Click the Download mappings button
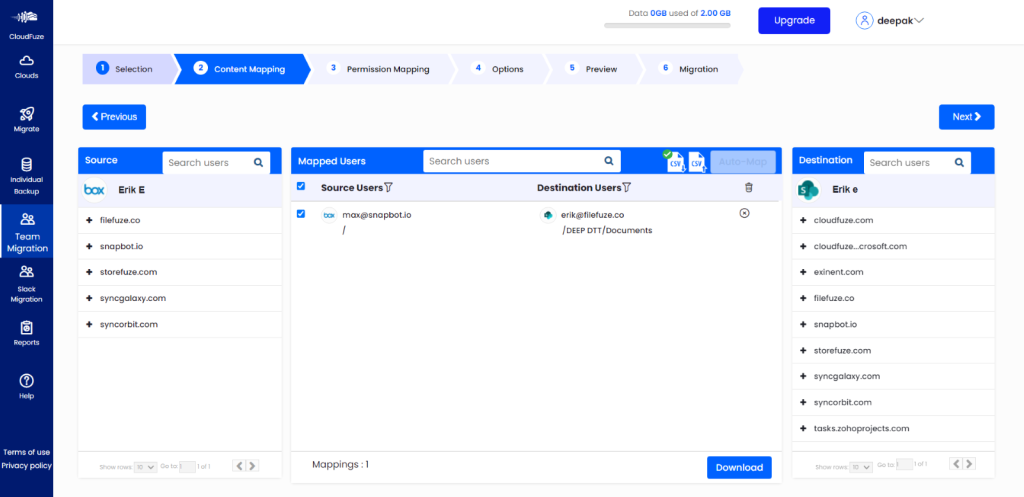 coord(739,468)
